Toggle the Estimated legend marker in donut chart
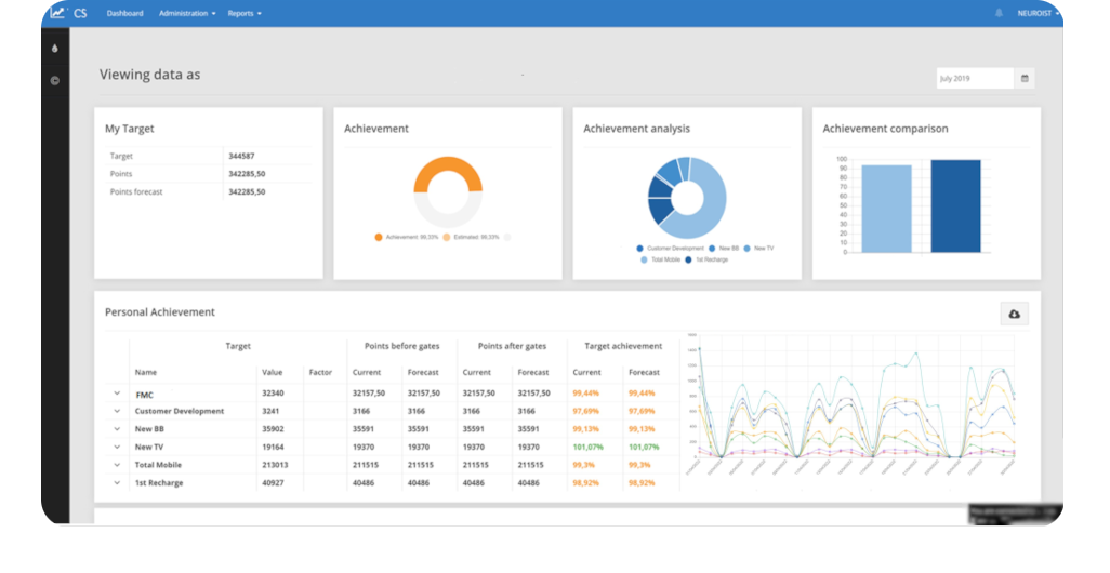 tap(446, 237)
